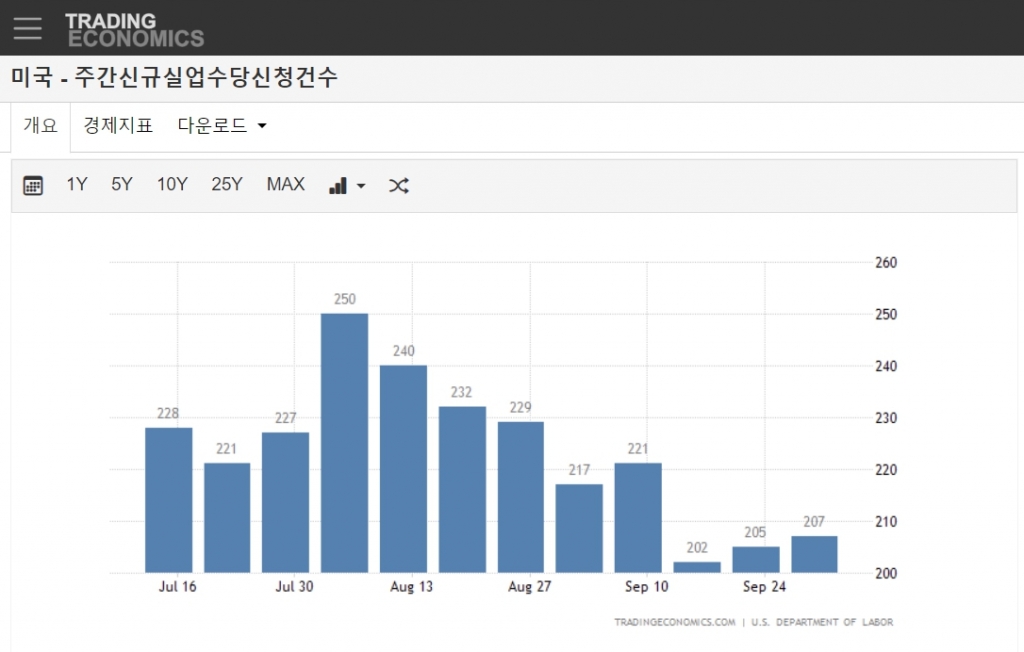The width and height of the screenshot is (1024, 652).
Task: Click the Trading Economics logo
Action: click(x=134, y=30)
